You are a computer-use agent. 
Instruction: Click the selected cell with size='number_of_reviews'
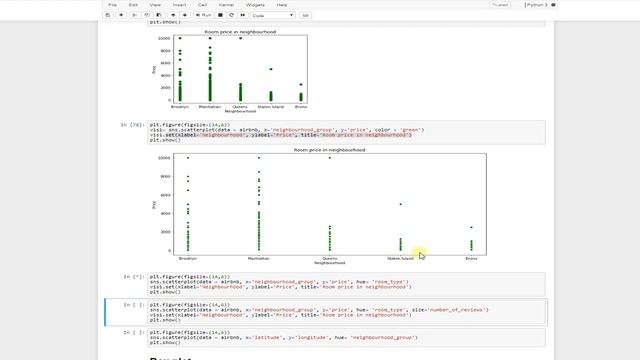(x=346, y=312)
